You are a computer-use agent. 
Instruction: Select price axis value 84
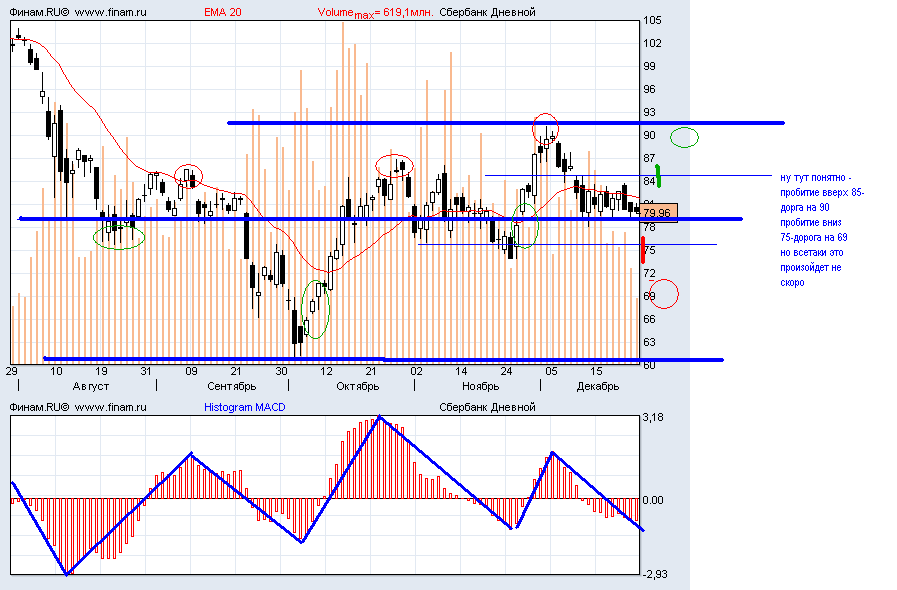[649, 181]
